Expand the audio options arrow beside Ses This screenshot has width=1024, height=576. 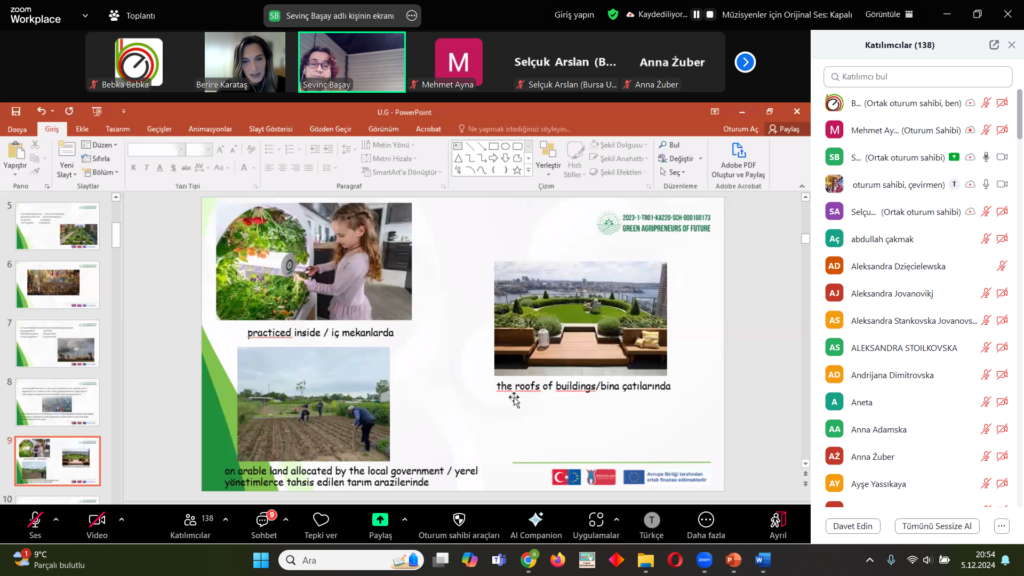point(56,519)
